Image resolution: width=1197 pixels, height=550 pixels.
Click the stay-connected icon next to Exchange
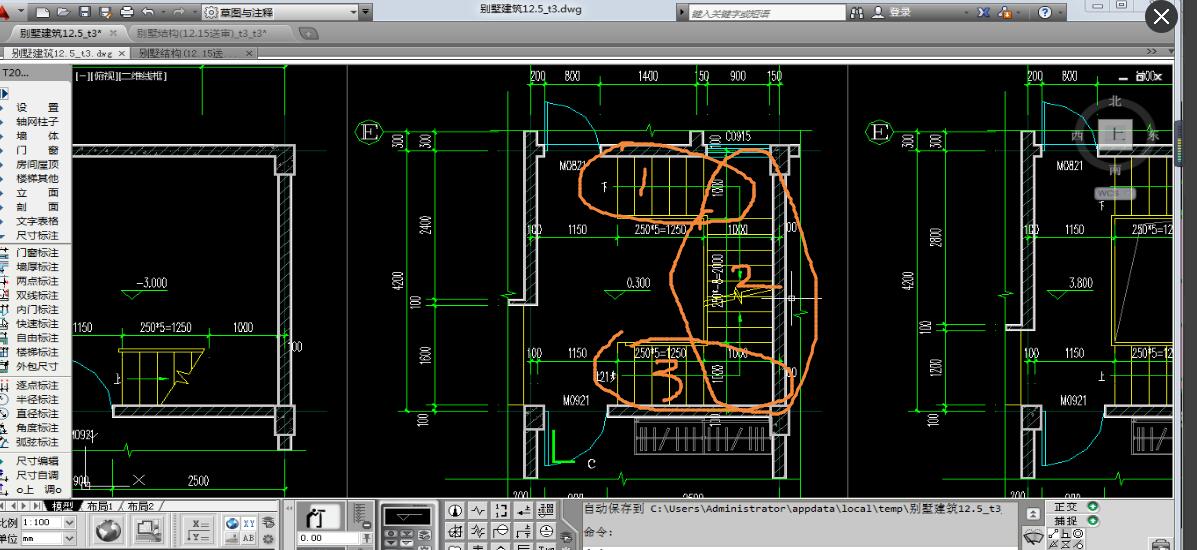(x=1006, y=12)
